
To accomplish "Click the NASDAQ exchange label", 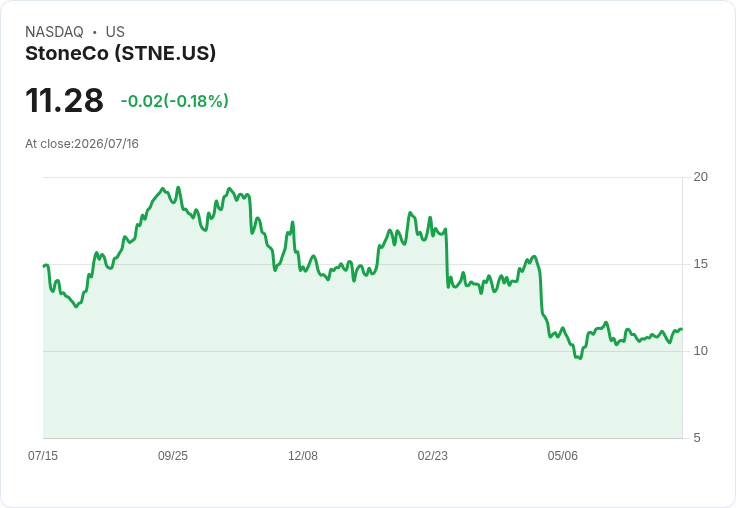I will pyautogui.click(x=54, y=32).
